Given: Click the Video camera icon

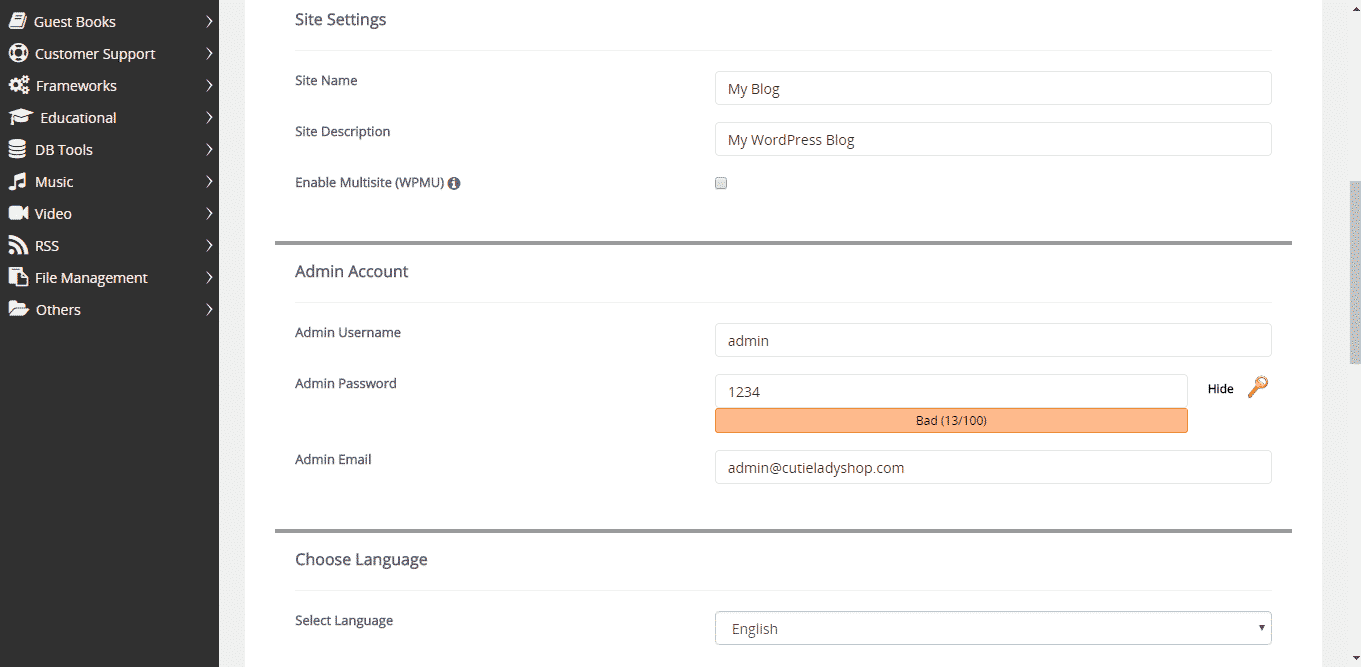Looking at the screenshot, I should [x=17, y=213].
